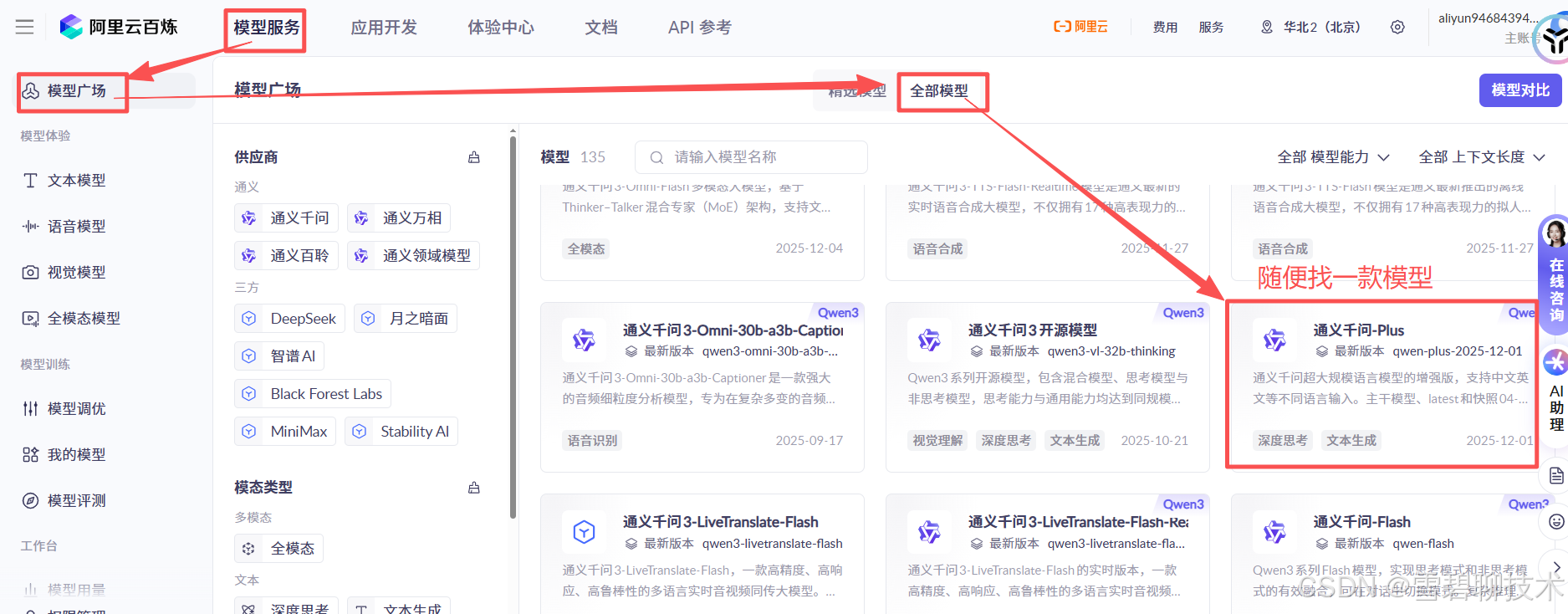Filter by DeepSeek supplier
1568x614 pixels.
click(x=290, y=319)
